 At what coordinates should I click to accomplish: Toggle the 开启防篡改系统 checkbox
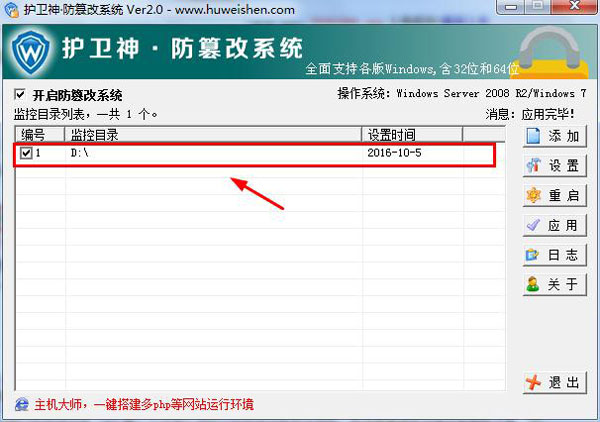coord(20,95)
